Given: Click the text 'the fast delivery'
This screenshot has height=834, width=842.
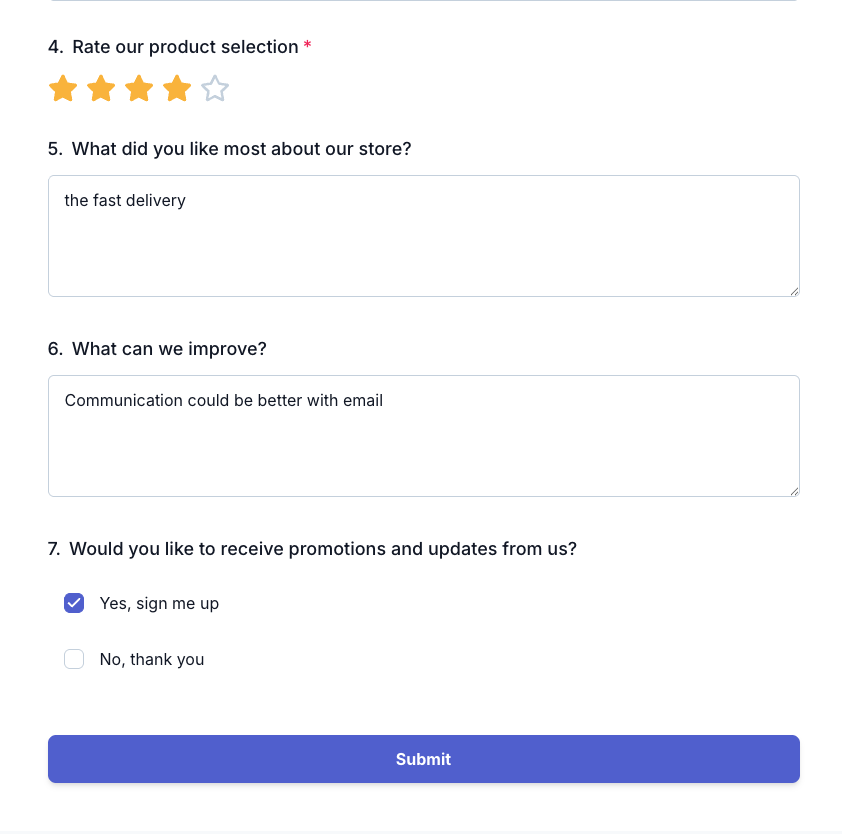Looking at the screenshot, I should point(125,200).
